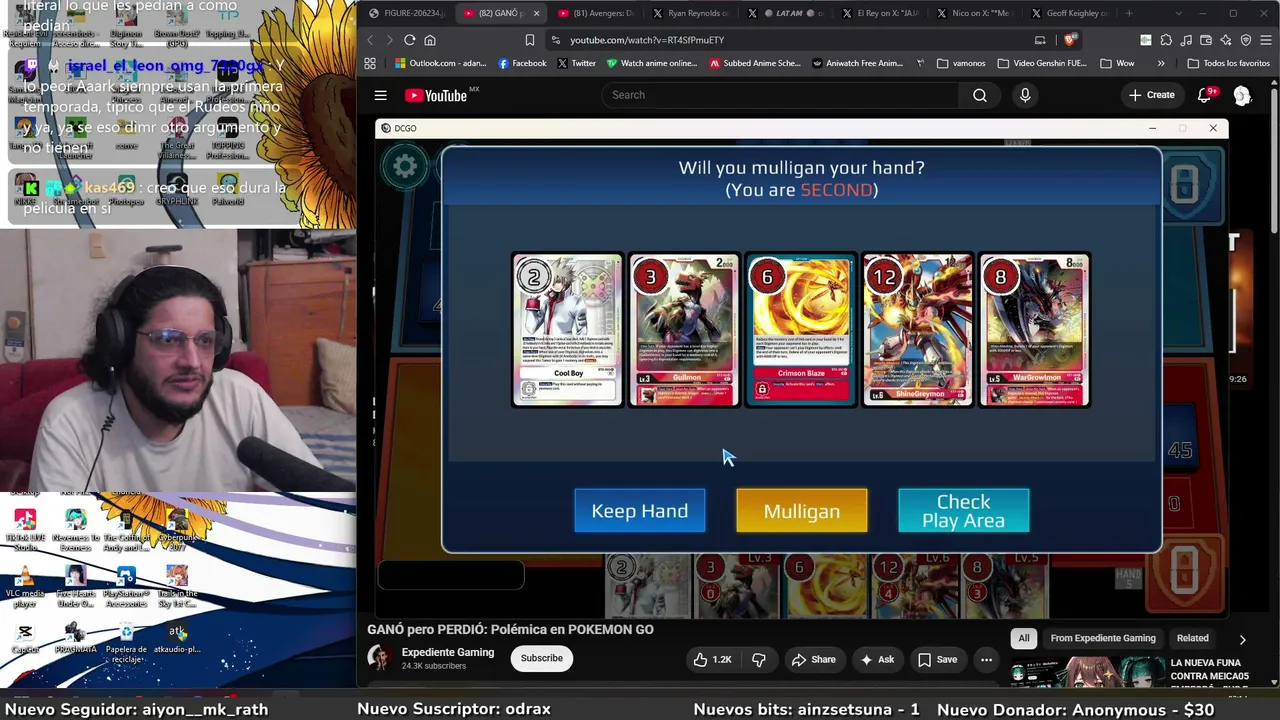The height and width of the screenshot is (720, 1280).
Task: Save the video with the Save button
Action: 938,659
